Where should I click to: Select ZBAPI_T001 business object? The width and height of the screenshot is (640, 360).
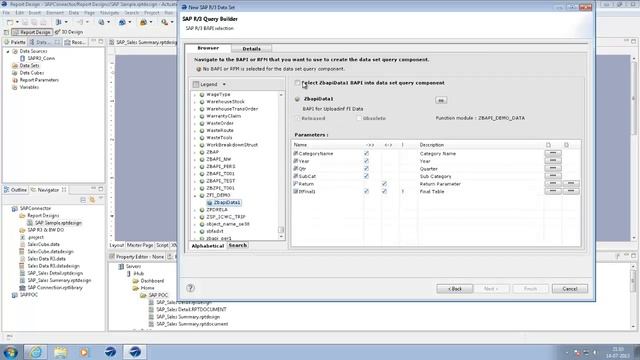(x=220, y=174)
